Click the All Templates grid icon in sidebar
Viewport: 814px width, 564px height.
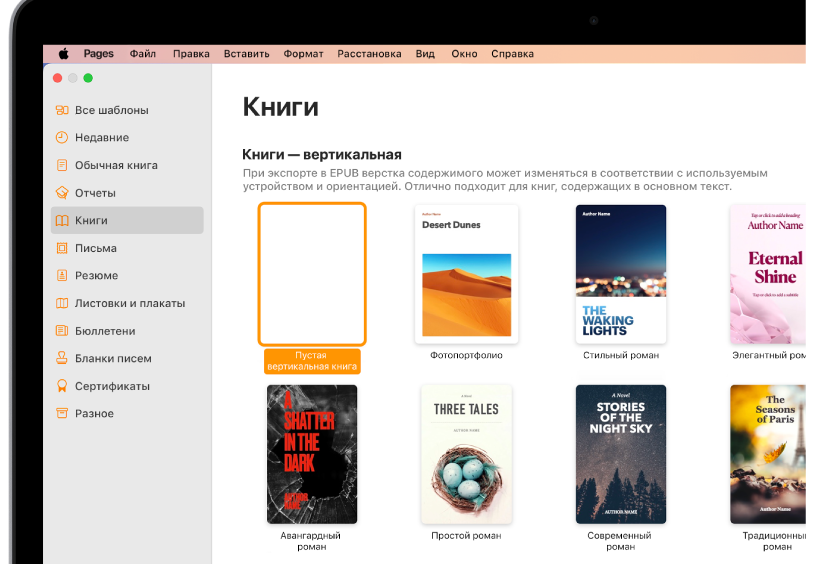[62, 110]
